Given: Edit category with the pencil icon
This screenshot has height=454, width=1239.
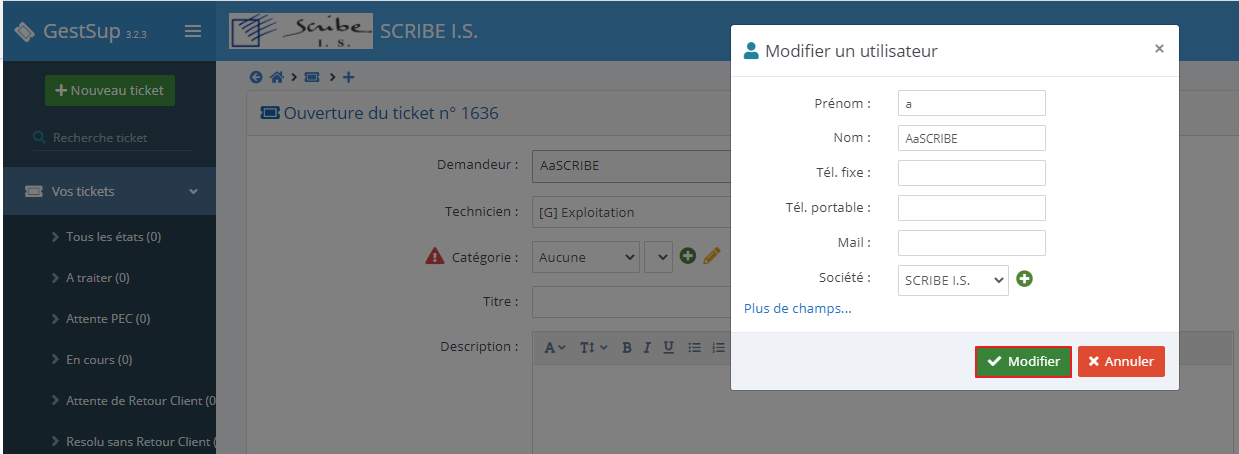Looking at the screenshot, I should coord(712,256).
